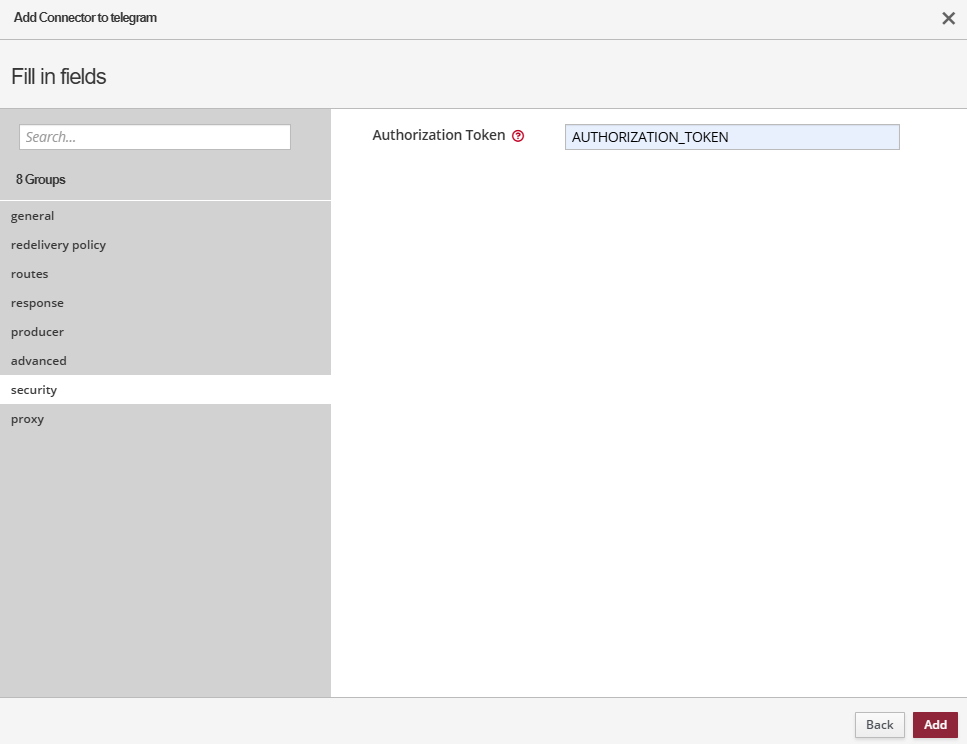Select the redelivery policy group
Viewport: 967px width, 744px height.
tap(58, 245)
